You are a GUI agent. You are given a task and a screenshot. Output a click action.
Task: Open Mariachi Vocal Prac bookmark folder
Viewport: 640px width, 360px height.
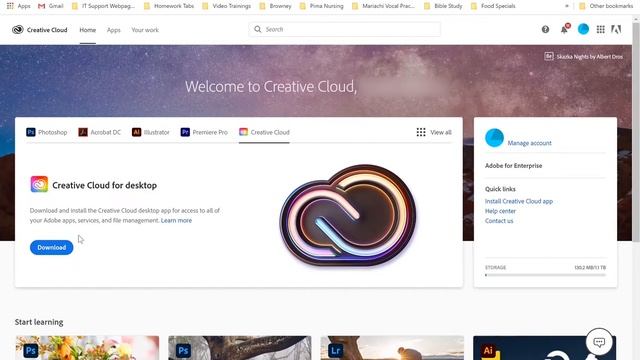(x=383, y=6)
